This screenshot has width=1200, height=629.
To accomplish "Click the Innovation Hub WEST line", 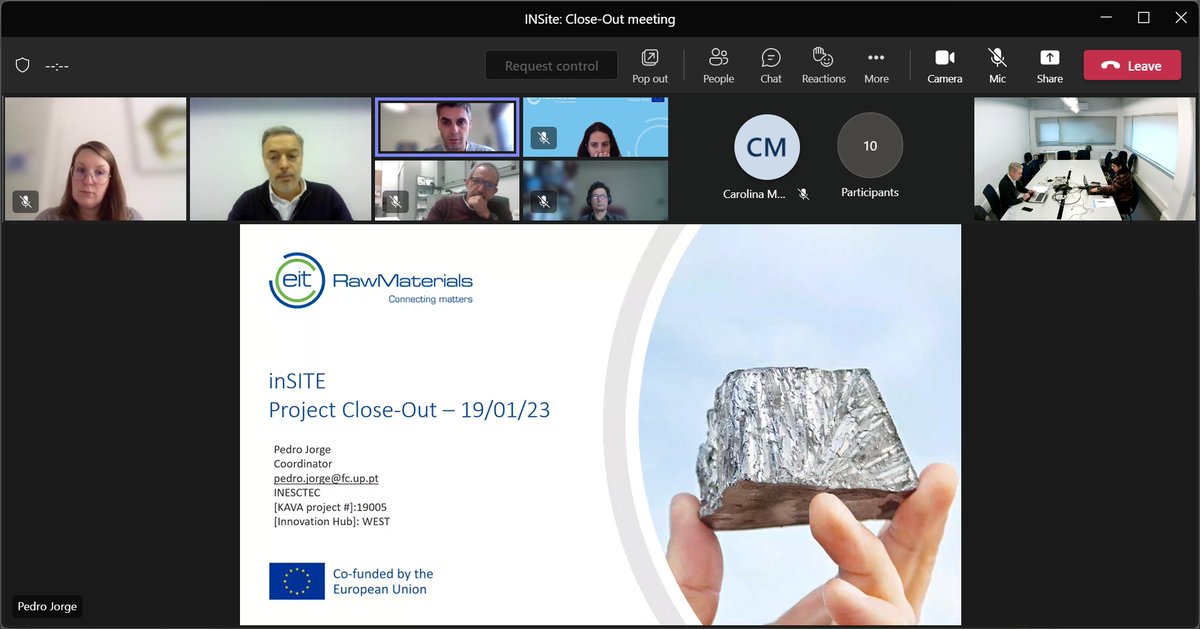I will (332, 521).
